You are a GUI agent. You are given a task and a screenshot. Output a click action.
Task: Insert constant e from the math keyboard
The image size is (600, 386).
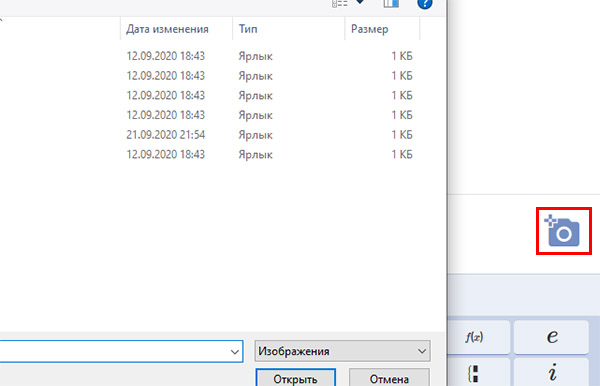(551, 337)
